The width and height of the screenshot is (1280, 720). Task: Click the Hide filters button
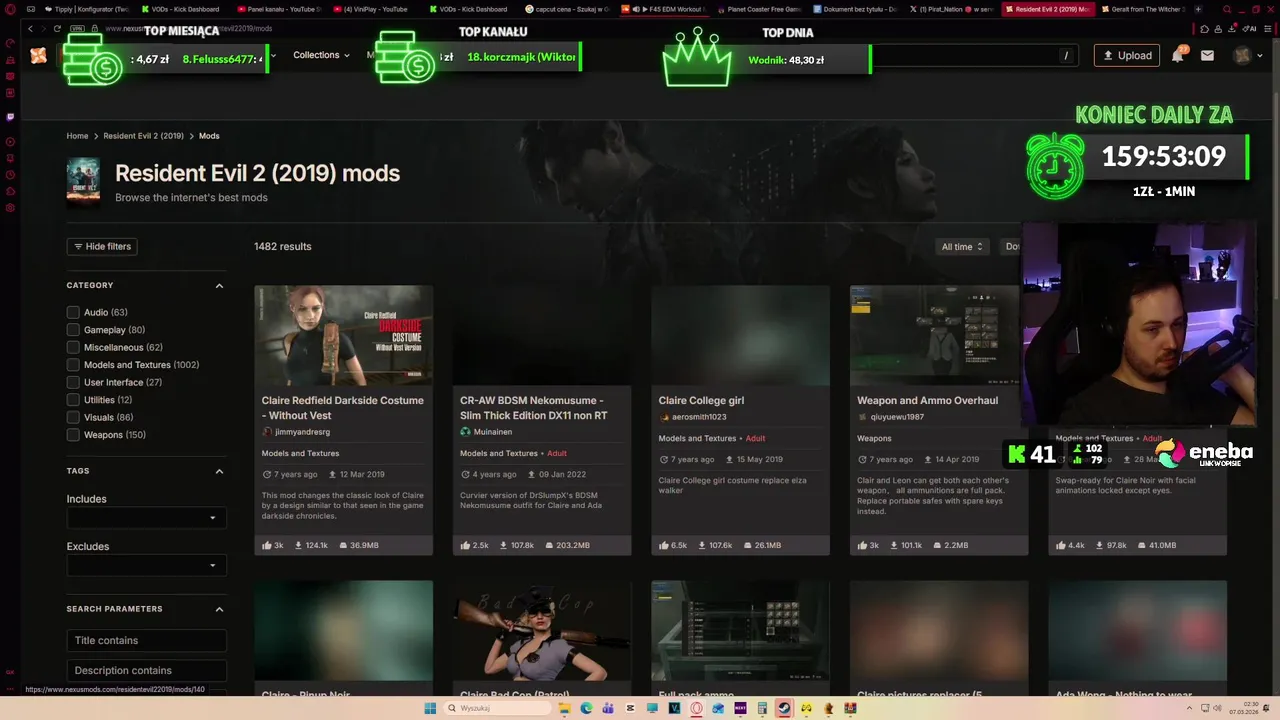(x=101, y=246)
